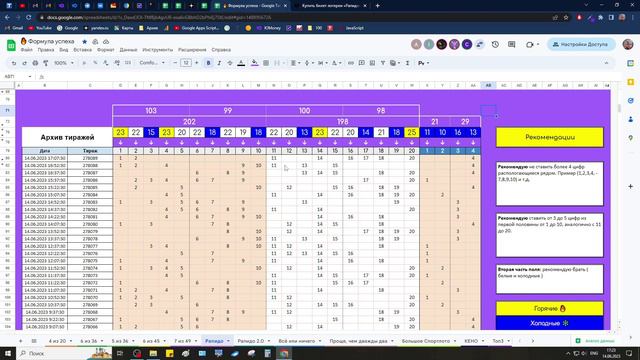Get add-ons with the side panel plus
The height and width of the screenshot is (360, 640).
[x=631, y=186]
